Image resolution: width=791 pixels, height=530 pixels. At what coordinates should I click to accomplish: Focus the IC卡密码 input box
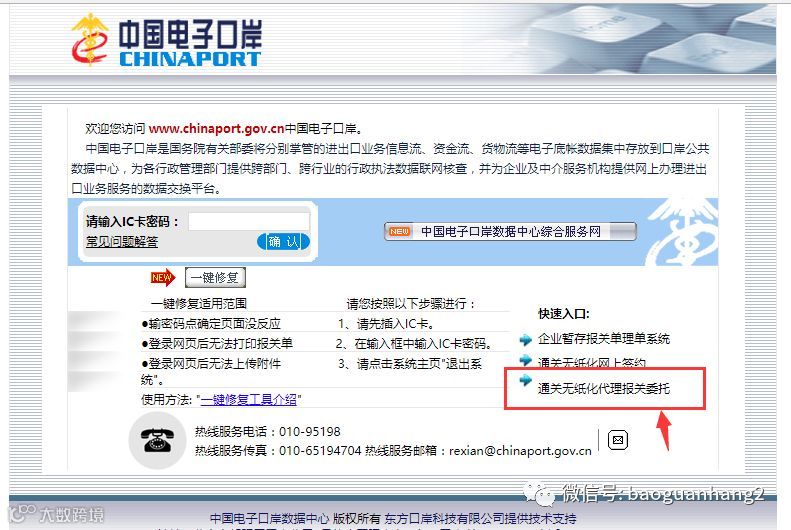click(x=249, y=221)
